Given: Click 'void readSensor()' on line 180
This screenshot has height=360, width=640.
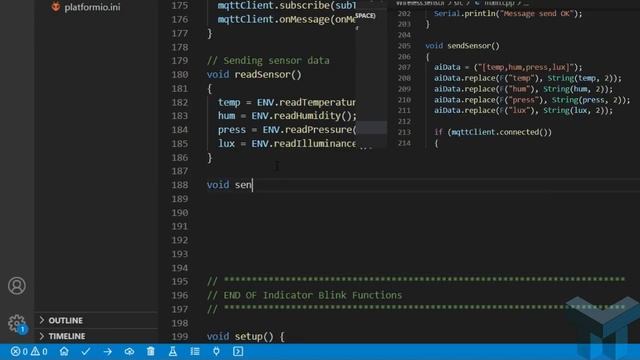Looking at the screenshot, I should [254, 75].
